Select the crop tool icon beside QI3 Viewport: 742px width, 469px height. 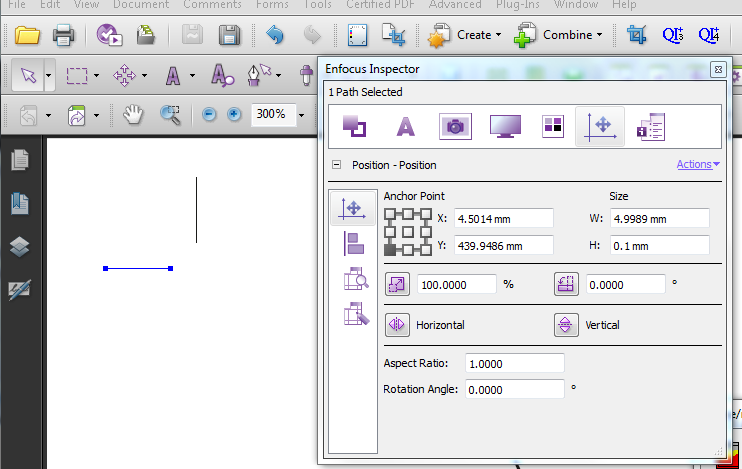tap(637, 35)
